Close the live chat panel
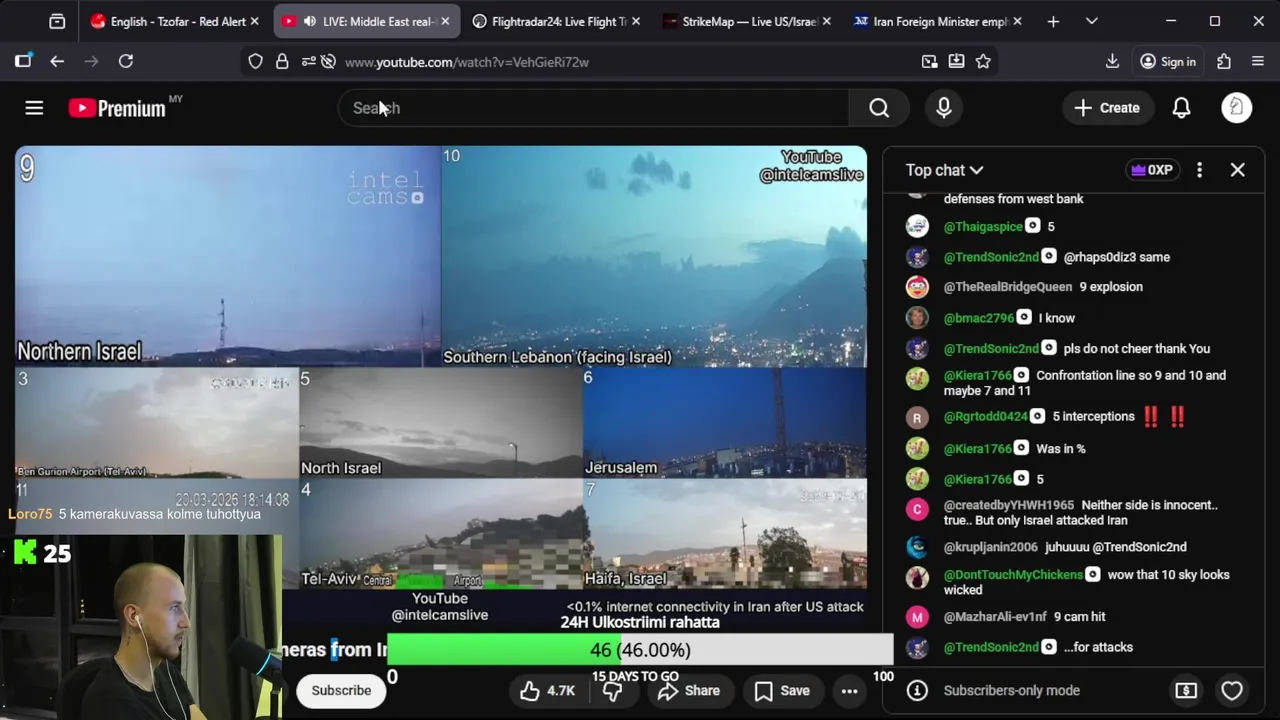This screenshot has width=1280, height=720. point(1237,170)
